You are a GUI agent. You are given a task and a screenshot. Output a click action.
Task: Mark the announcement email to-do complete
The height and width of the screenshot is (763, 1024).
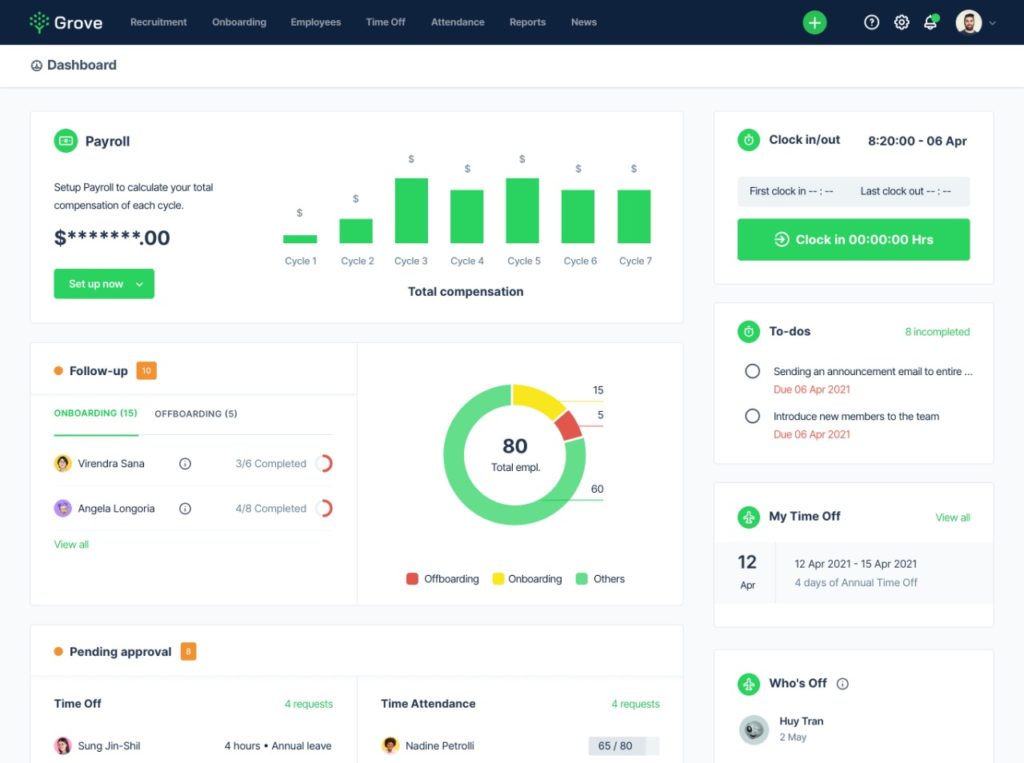click(752, 371)
